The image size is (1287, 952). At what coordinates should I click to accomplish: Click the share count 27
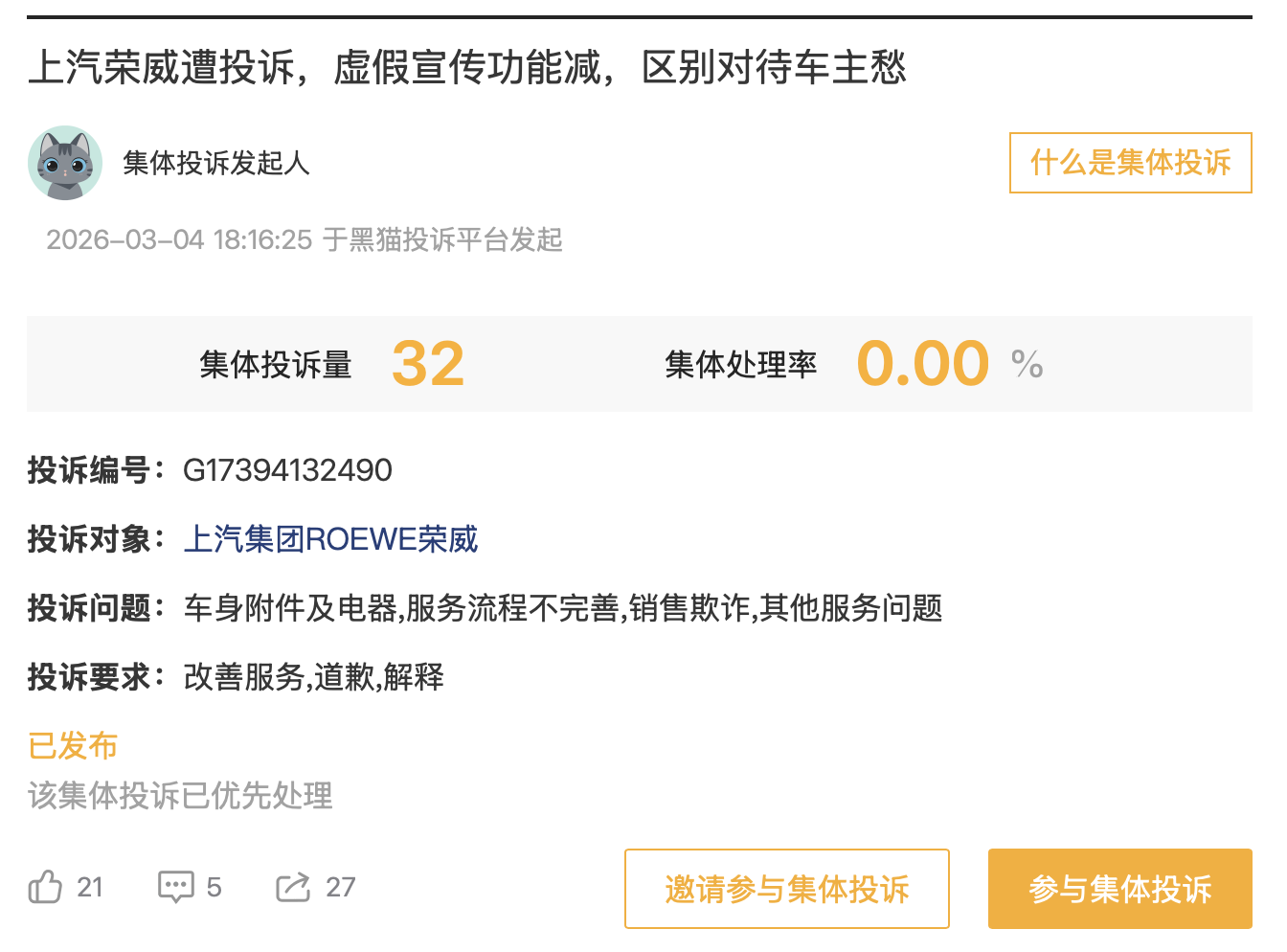[340, 887]
